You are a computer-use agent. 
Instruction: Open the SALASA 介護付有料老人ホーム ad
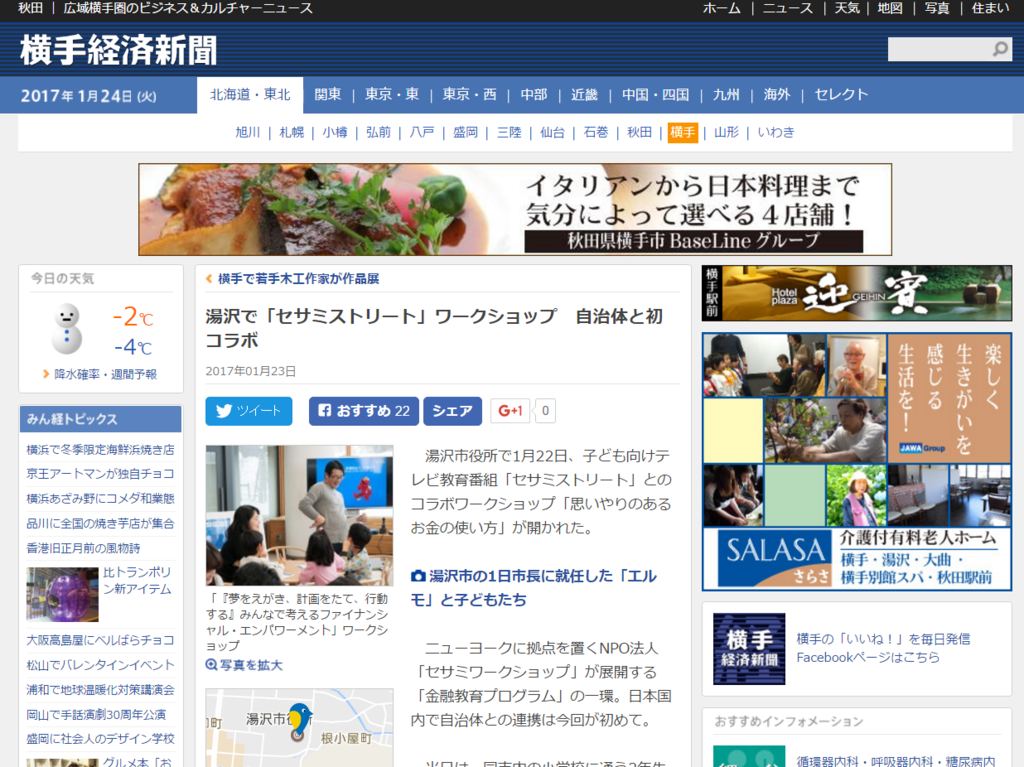pos(857,461)
